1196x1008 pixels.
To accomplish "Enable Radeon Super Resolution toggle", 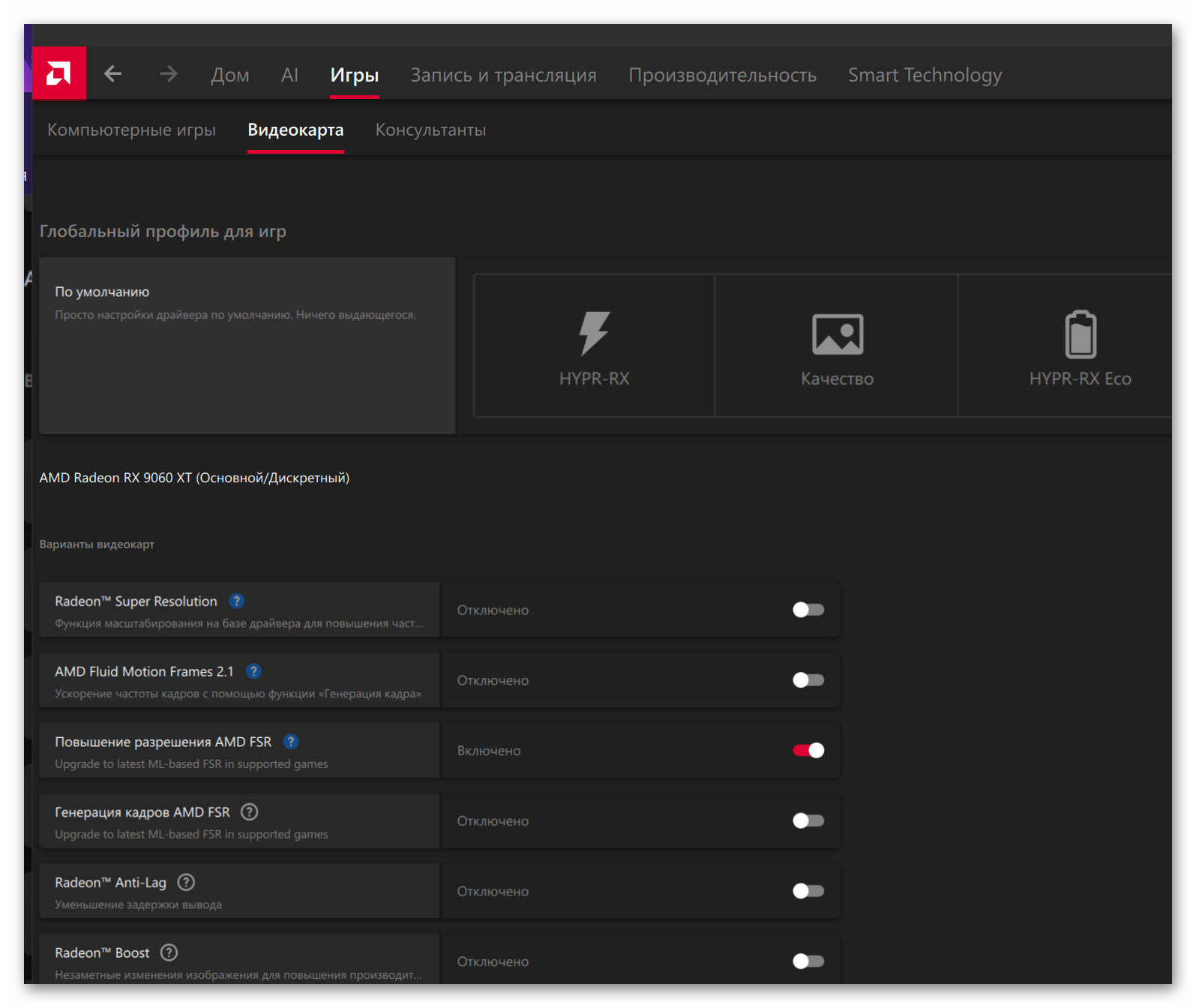I will tap(808, 610).
